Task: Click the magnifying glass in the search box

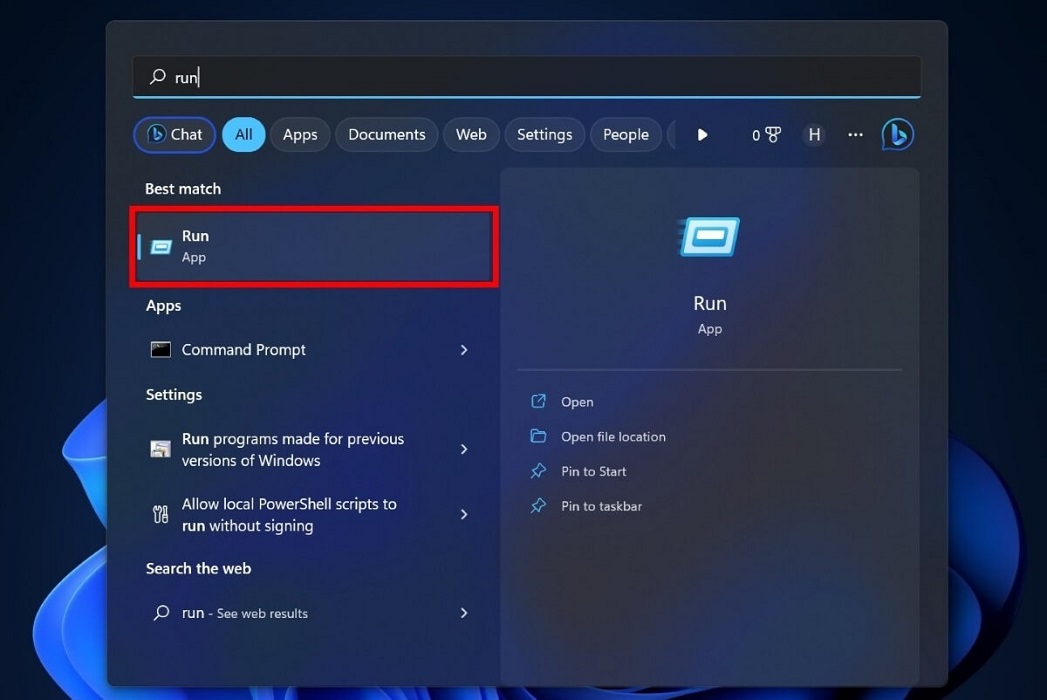Action: click(157, 76)
